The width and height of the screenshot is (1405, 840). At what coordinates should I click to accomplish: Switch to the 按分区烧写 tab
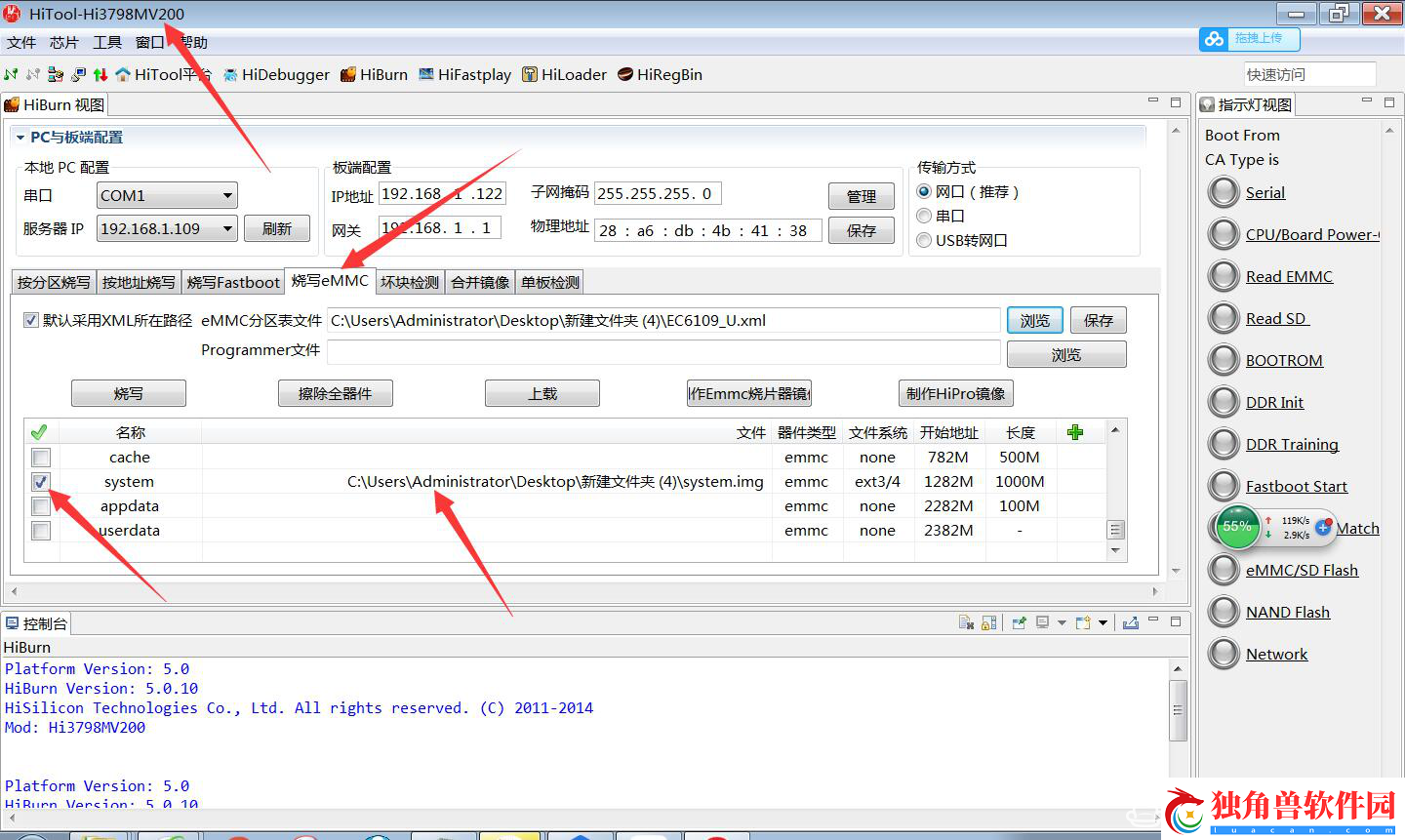point(54,282)
